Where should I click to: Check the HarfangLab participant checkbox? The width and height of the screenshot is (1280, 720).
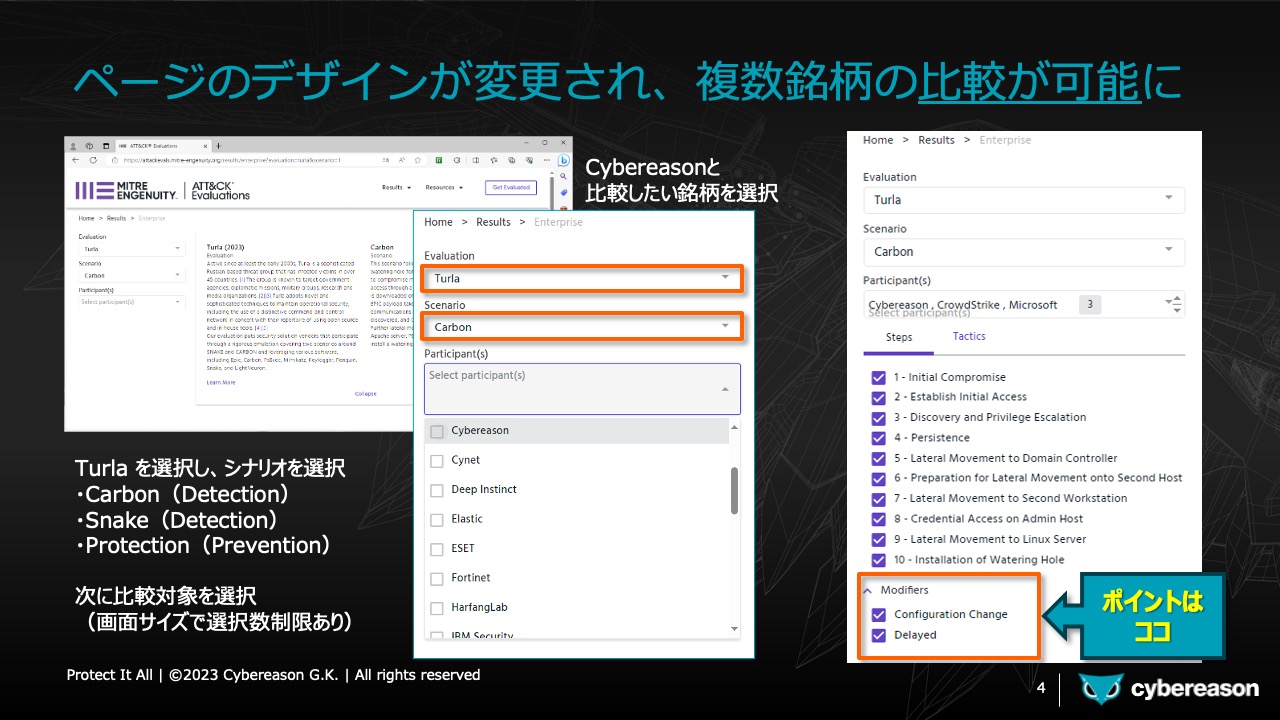point(437,607)
